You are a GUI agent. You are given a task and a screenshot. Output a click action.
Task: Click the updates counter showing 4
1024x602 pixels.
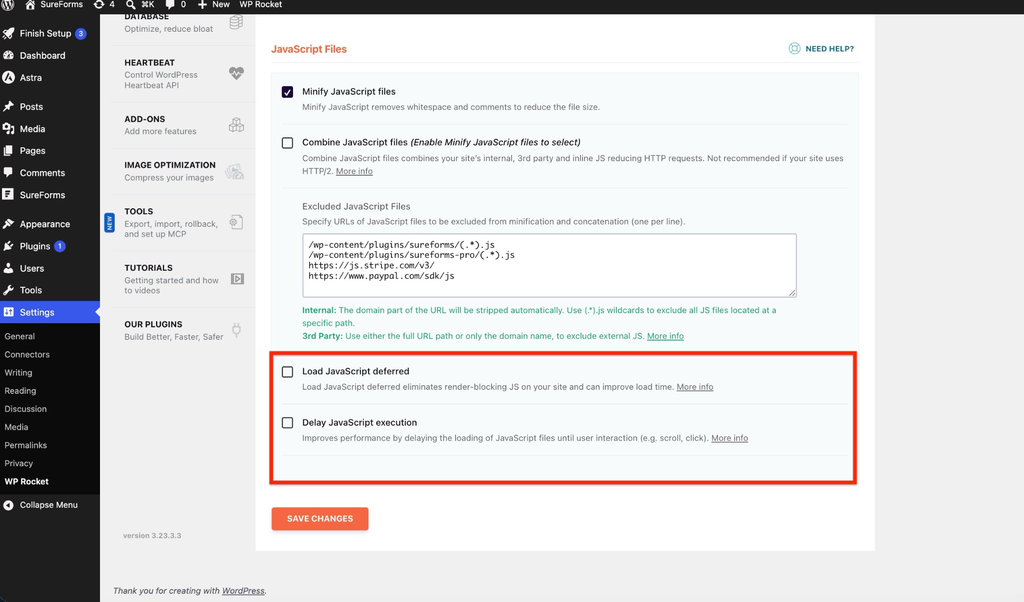pos(104,5)
